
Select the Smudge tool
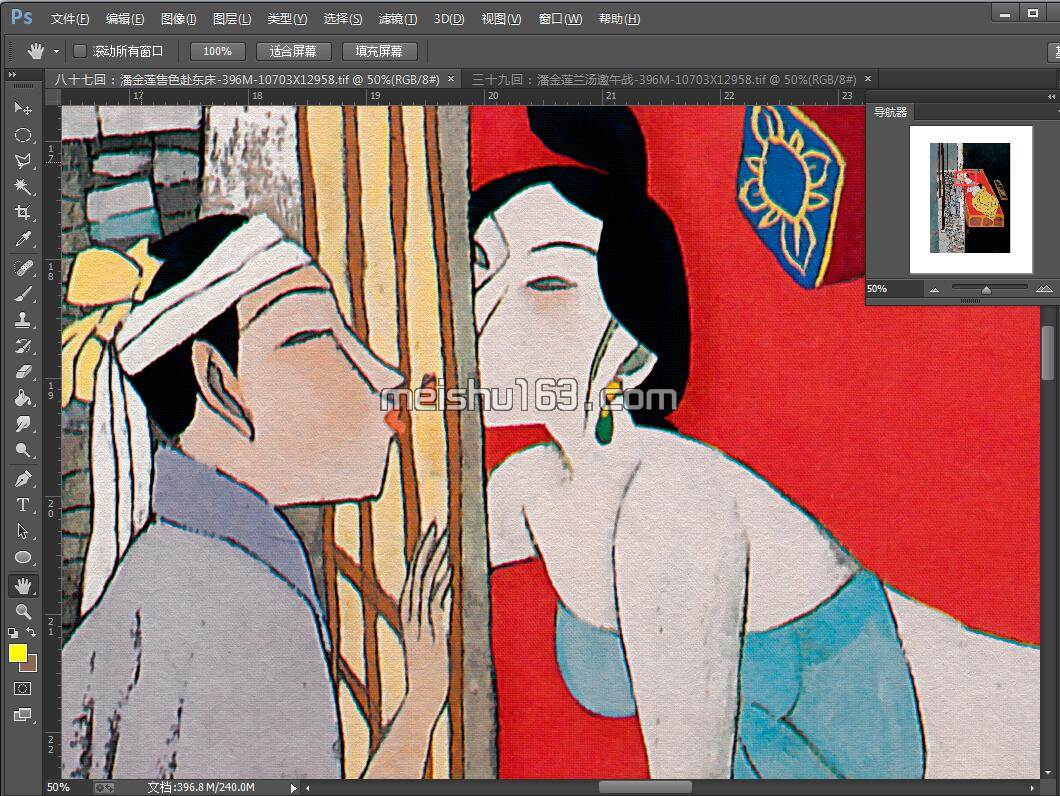pyautogui.click(x=22, y=424)
